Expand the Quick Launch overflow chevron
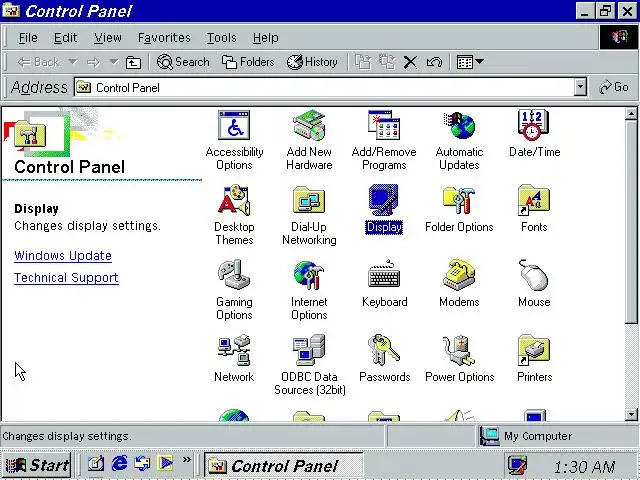Viewport: 640px width, 480px height. pos(187,460)
